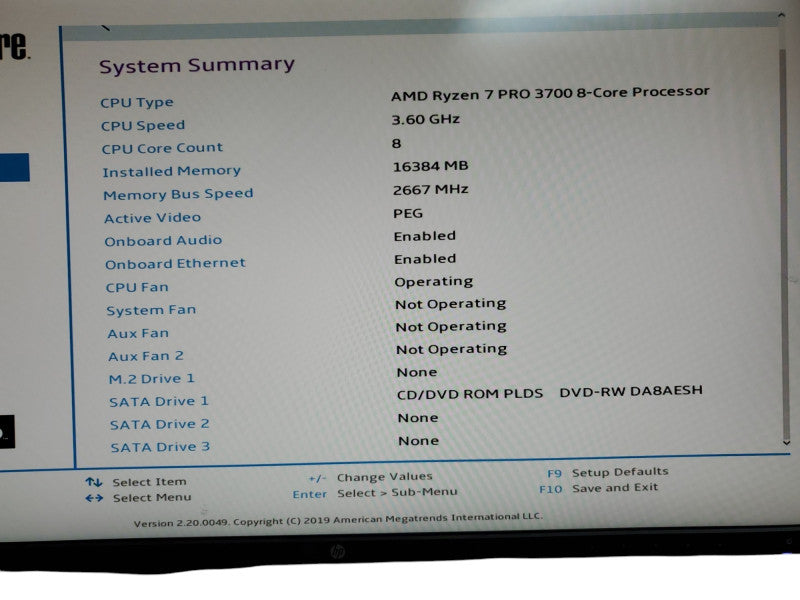Click the Enabled value for Onboard Ethernet
This screenshot has width=800, height=600.
point(425,259)
